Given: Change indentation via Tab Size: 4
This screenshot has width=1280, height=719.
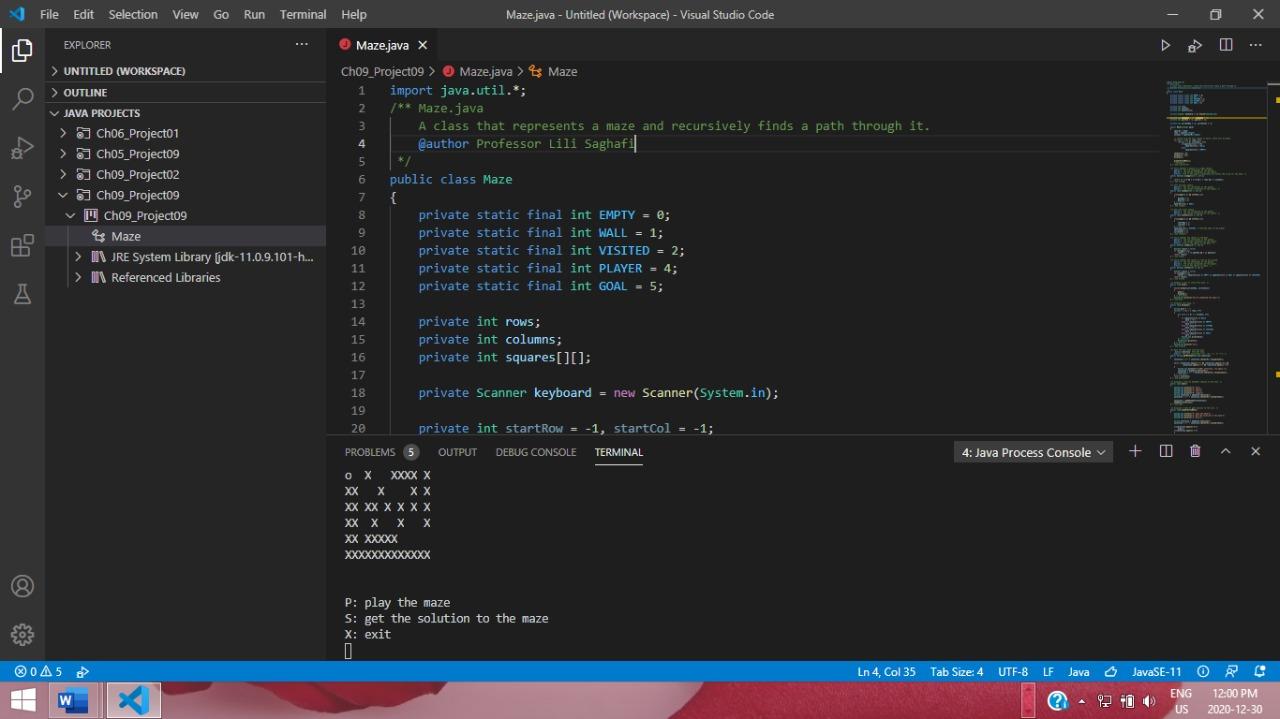Looking at the screenshot, I should pyautogui.click(x=956, y=672).
